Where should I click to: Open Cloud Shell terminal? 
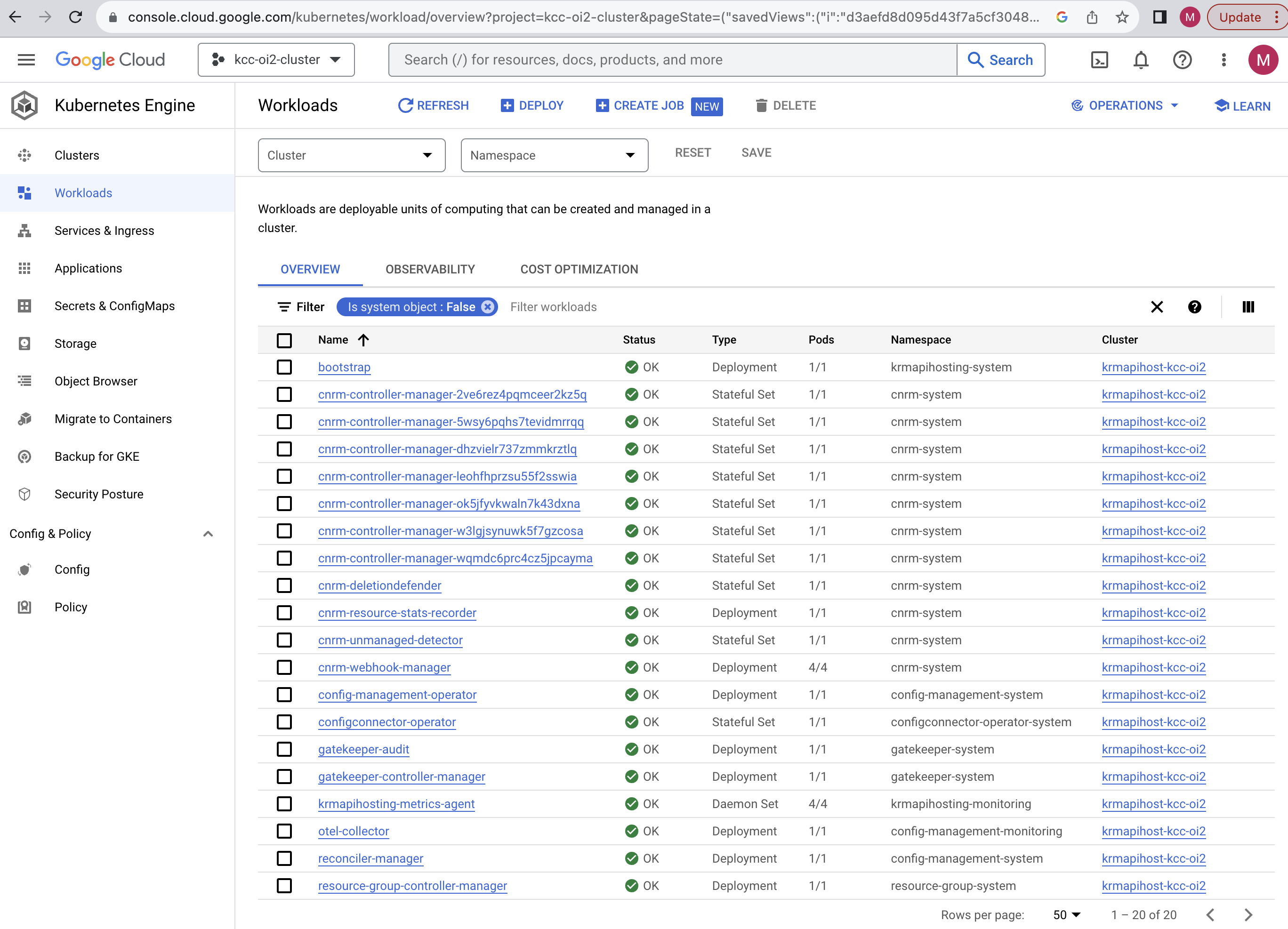(1099, 60)
